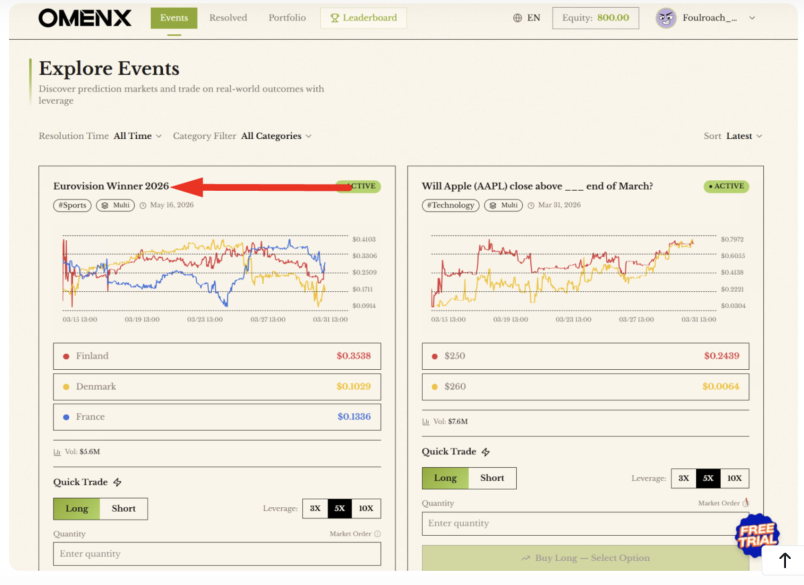804x585 pixels.
Task: Click the FREE TRIAL badge
Action: point(756,537)
